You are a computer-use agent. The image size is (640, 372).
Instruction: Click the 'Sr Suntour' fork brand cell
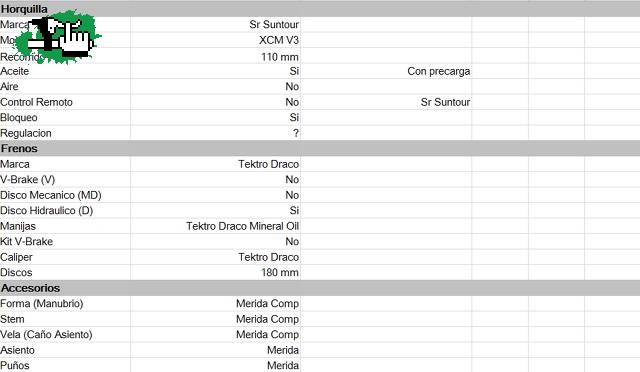point(216,25)
